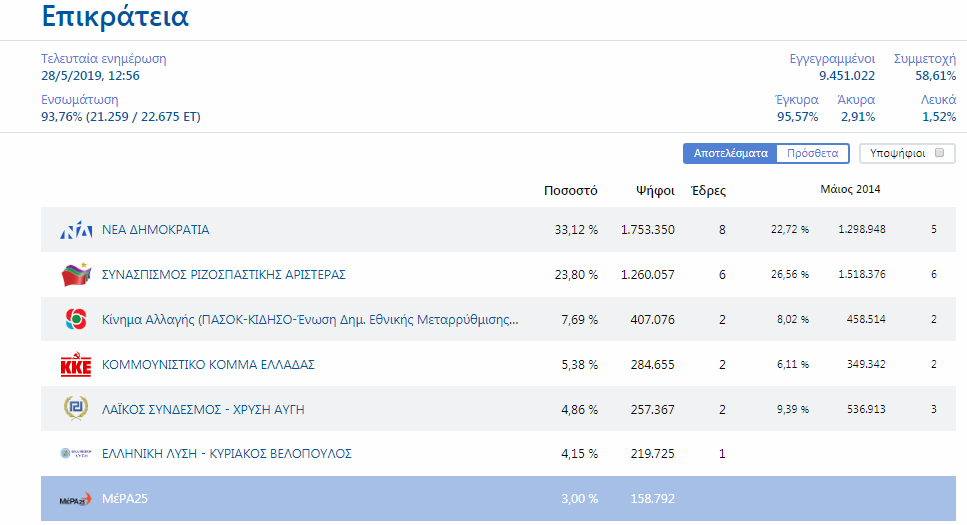Click the Ποσοστό column header
967x525 pixels.
click(570, 191)
